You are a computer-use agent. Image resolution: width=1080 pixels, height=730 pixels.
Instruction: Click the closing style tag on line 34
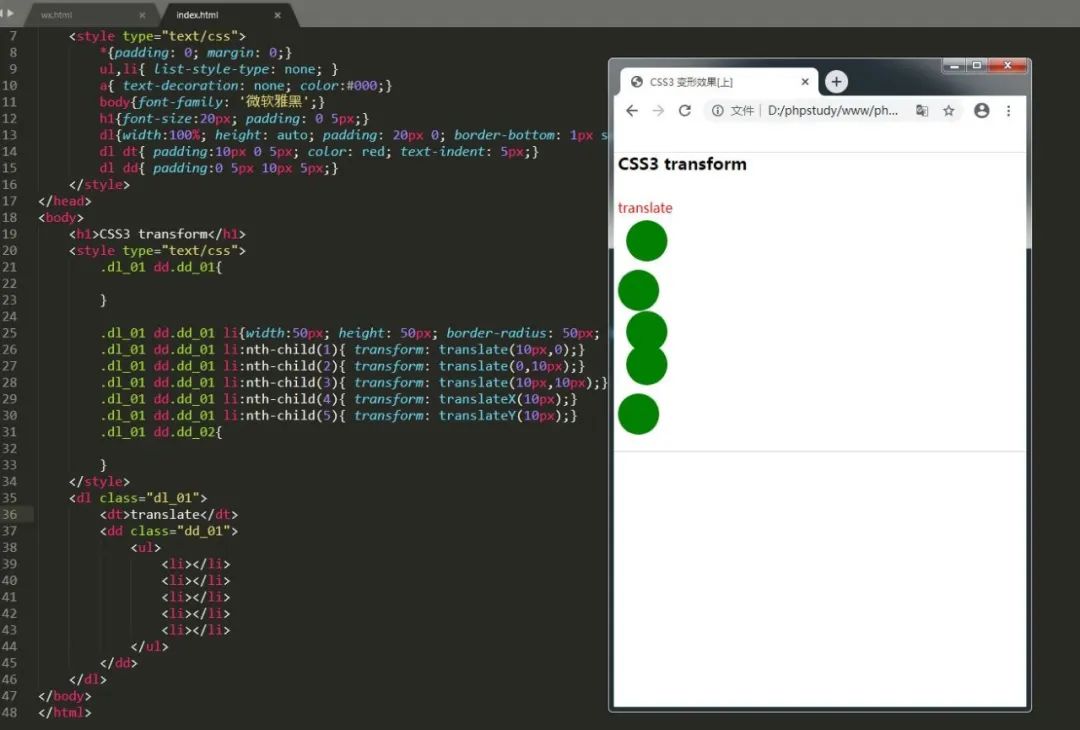coord(99,481)
